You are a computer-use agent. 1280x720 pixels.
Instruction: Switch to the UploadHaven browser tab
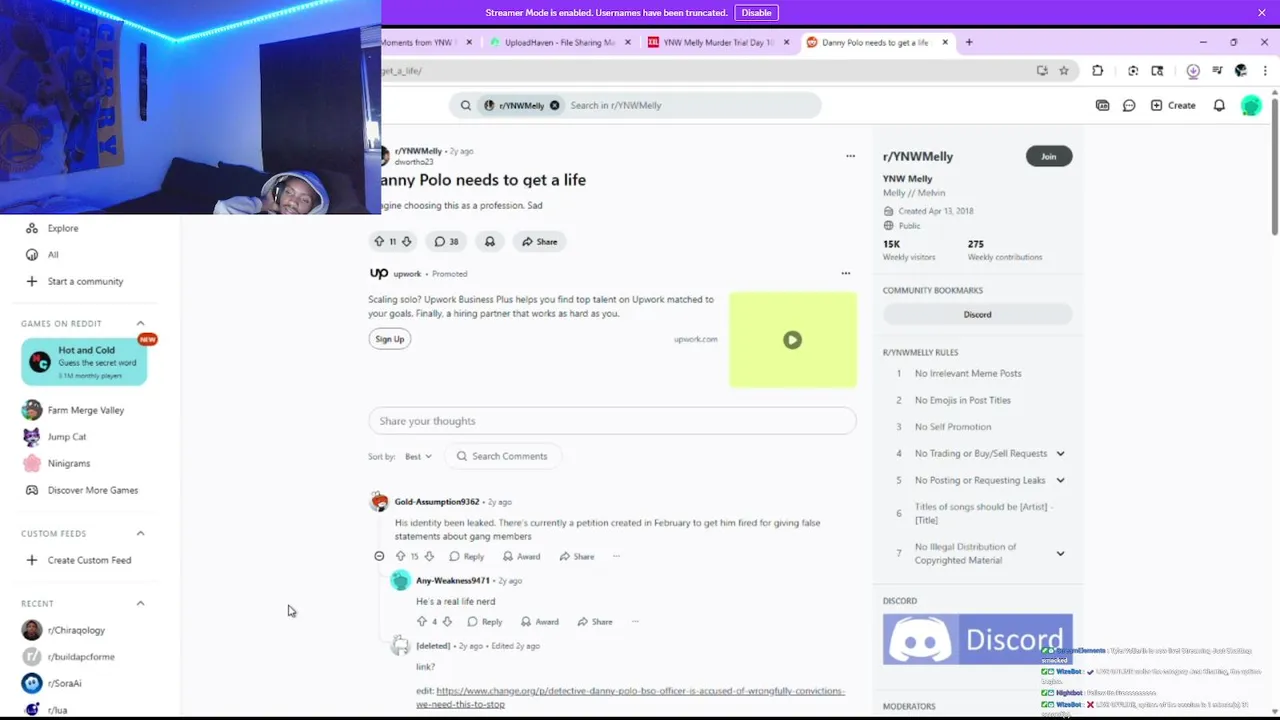point(560,42)
